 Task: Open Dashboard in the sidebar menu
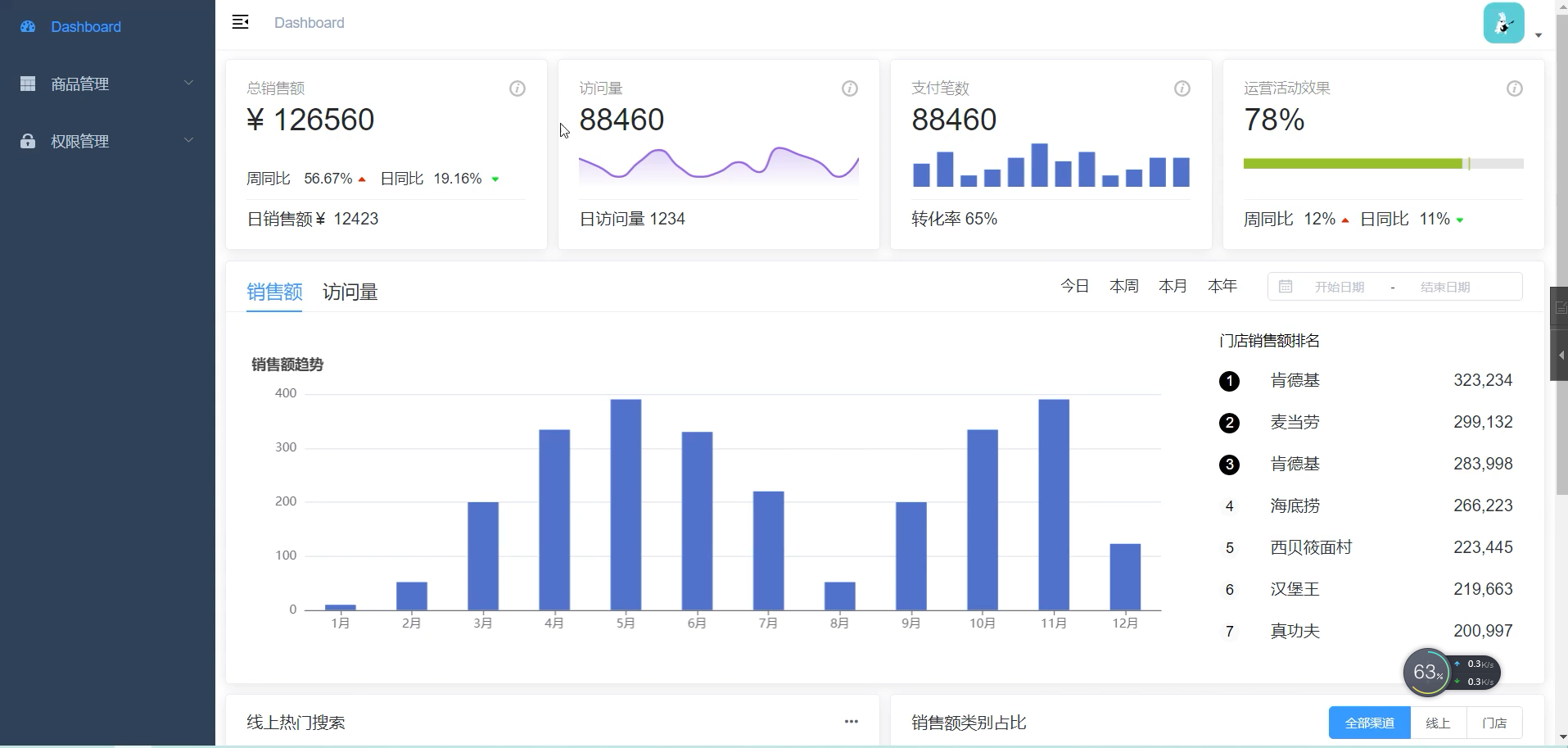[x=107, y=27]
